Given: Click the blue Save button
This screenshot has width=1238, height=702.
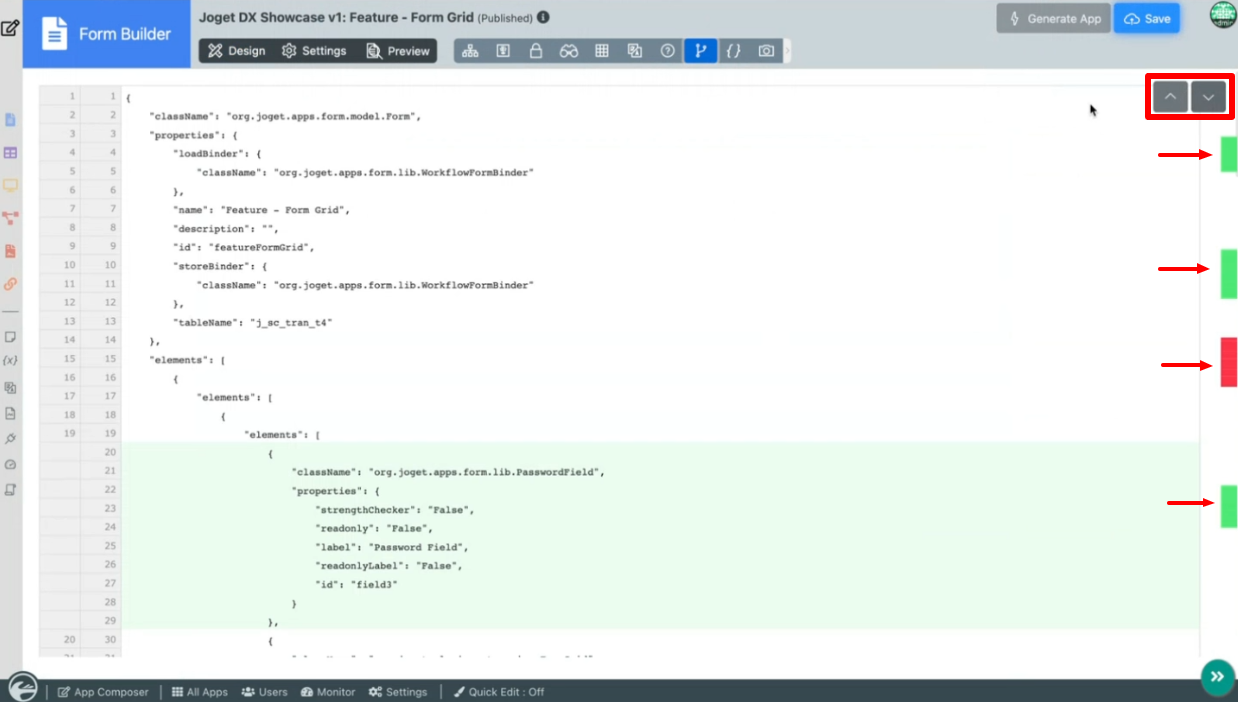Looking at the screenshot, I should 1147,19.
